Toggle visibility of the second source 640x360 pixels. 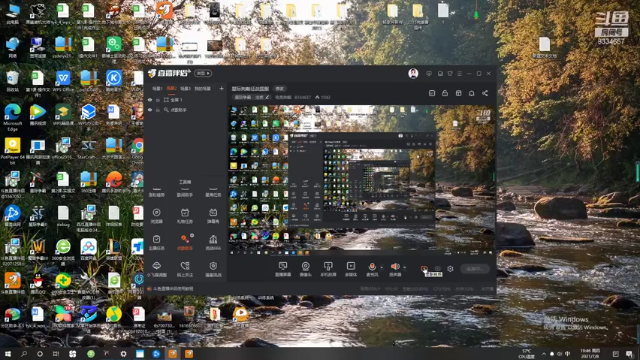click(x=150, y=110)
